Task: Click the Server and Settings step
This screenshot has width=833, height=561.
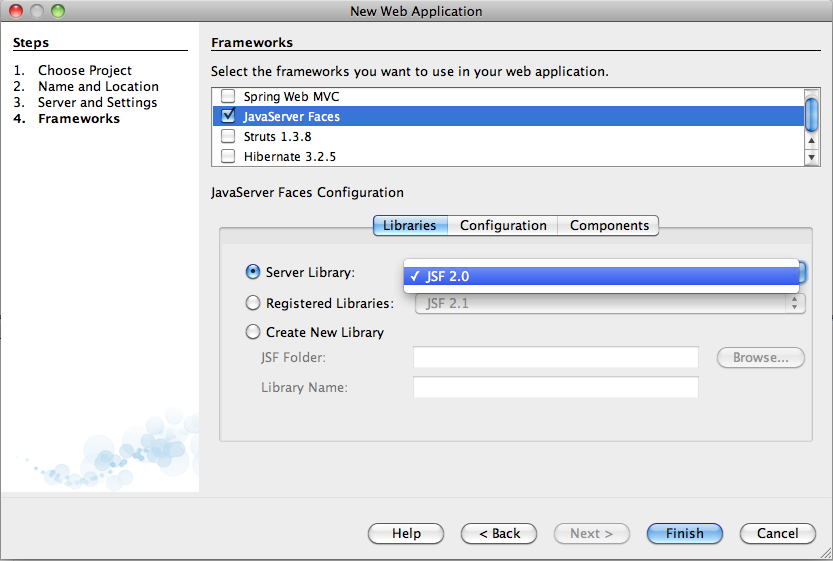Action: 98,102
